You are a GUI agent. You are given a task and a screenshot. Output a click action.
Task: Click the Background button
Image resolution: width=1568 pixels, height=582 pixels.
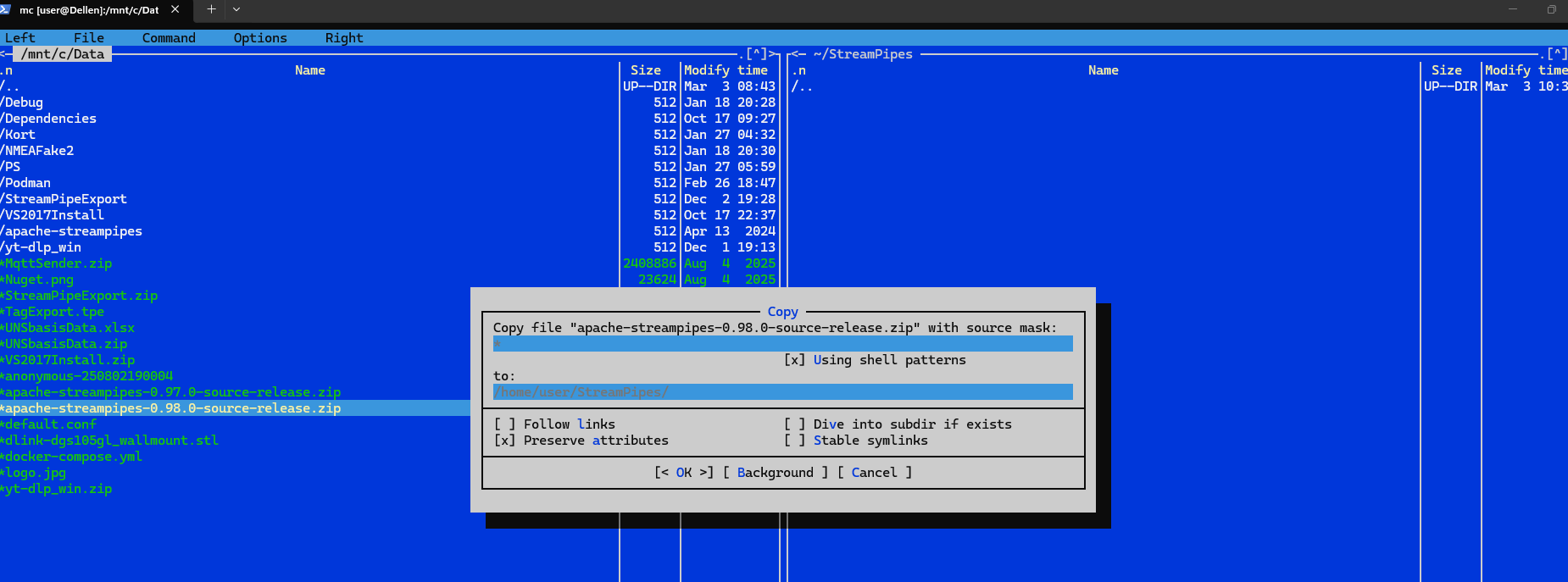[775, 473]
